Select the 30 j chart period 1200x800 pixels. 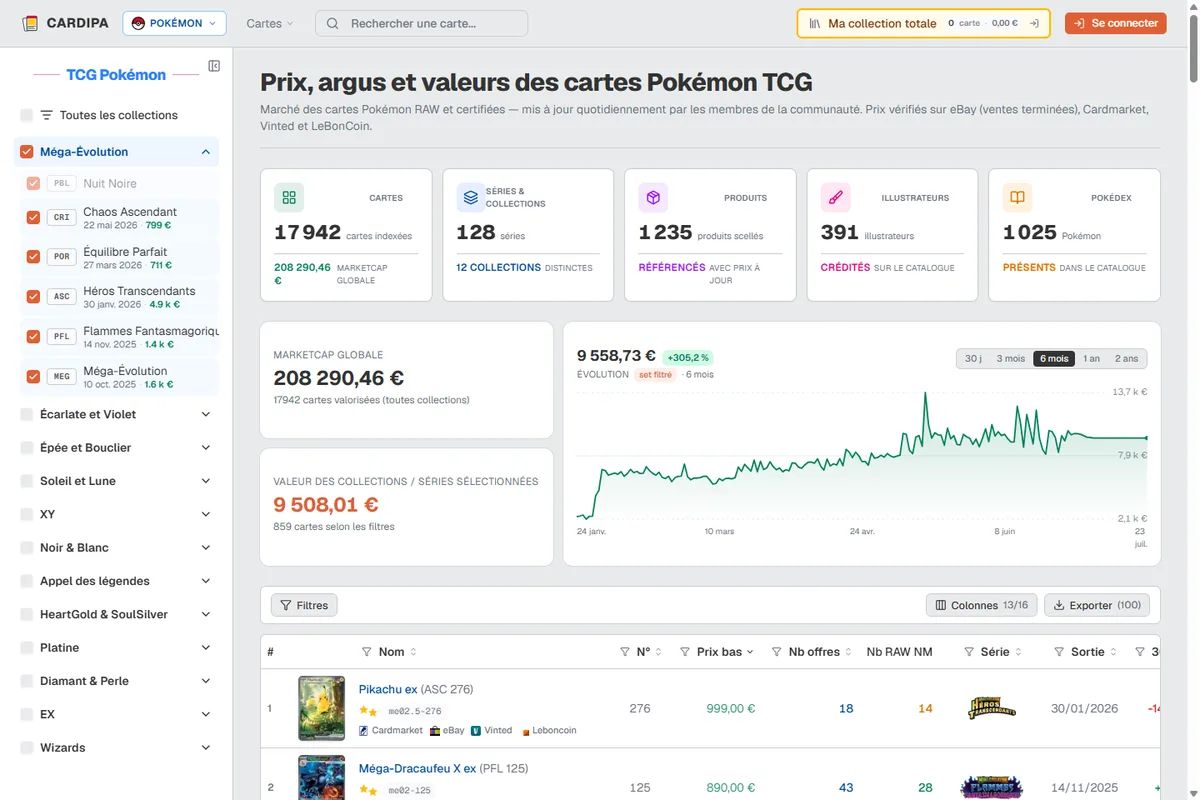pyautogui.click(x=973, y=359)
